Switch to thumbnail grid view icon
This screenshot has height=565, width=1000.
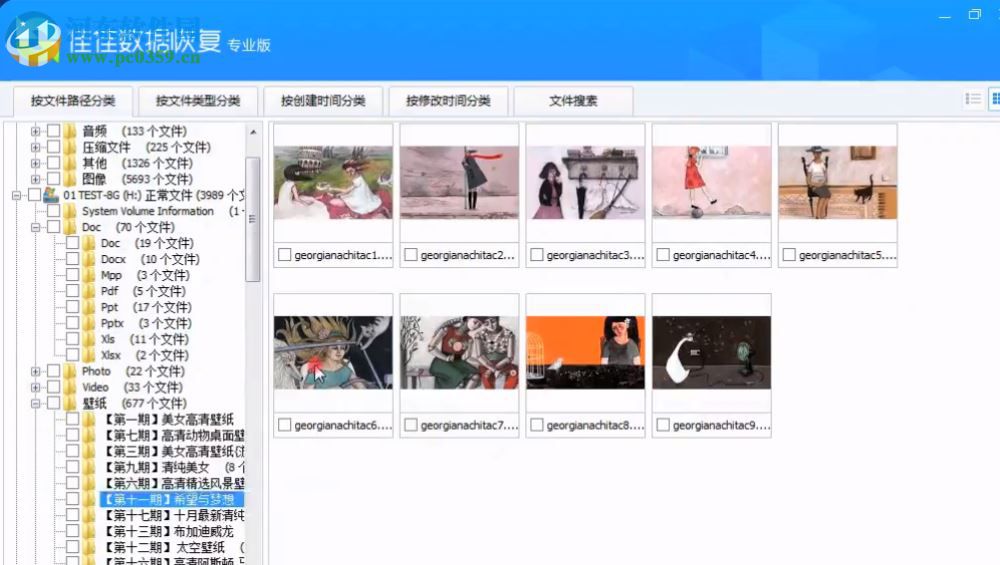(x=994, y=99)
